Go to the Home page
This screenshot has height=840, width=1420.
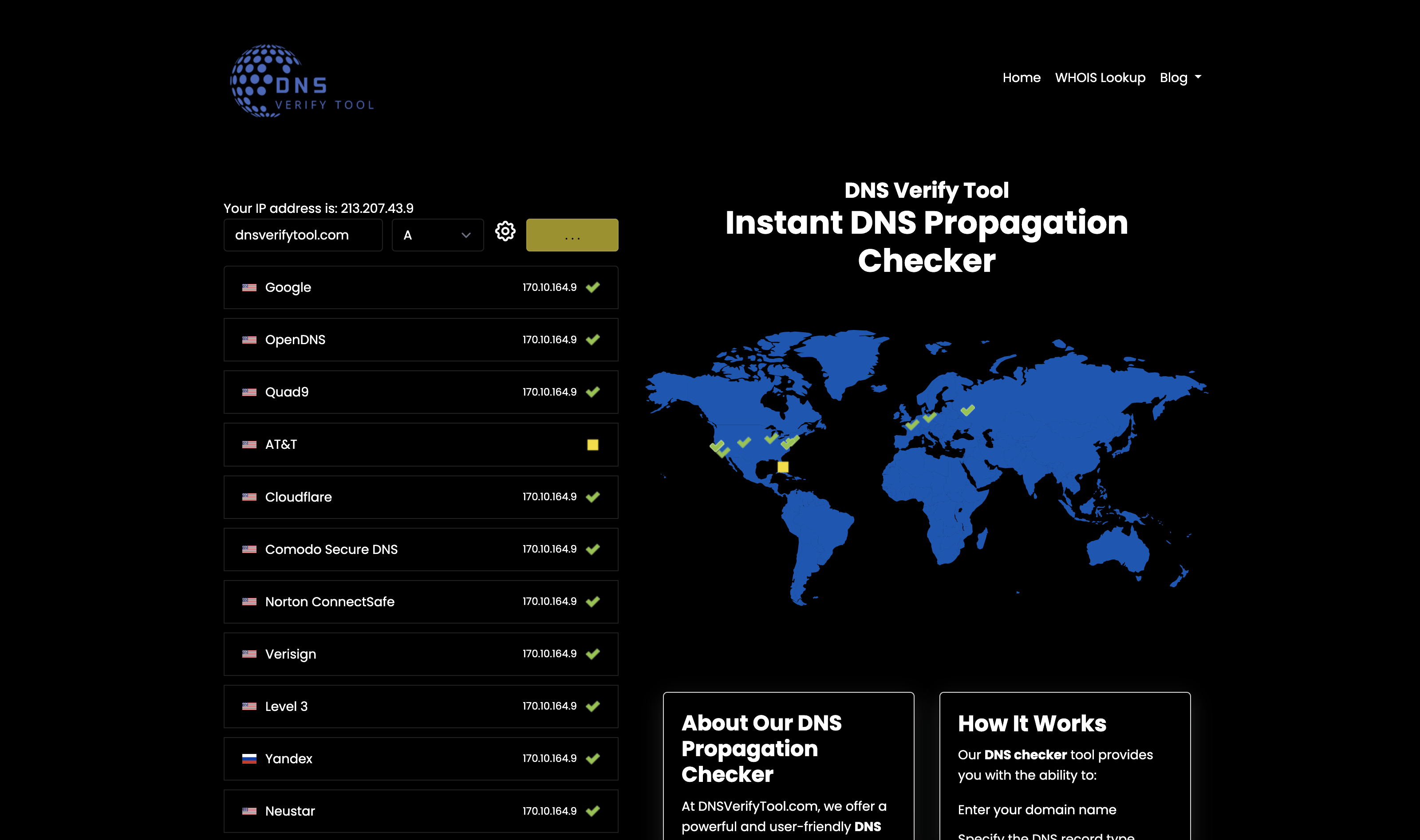click(x=1022, y=78)
